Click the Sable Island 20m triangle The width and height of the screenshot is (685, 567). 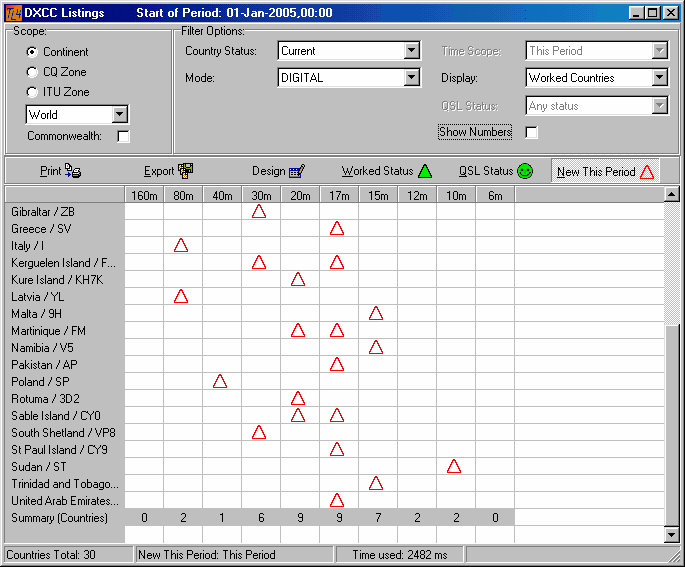tap(298, 415)
